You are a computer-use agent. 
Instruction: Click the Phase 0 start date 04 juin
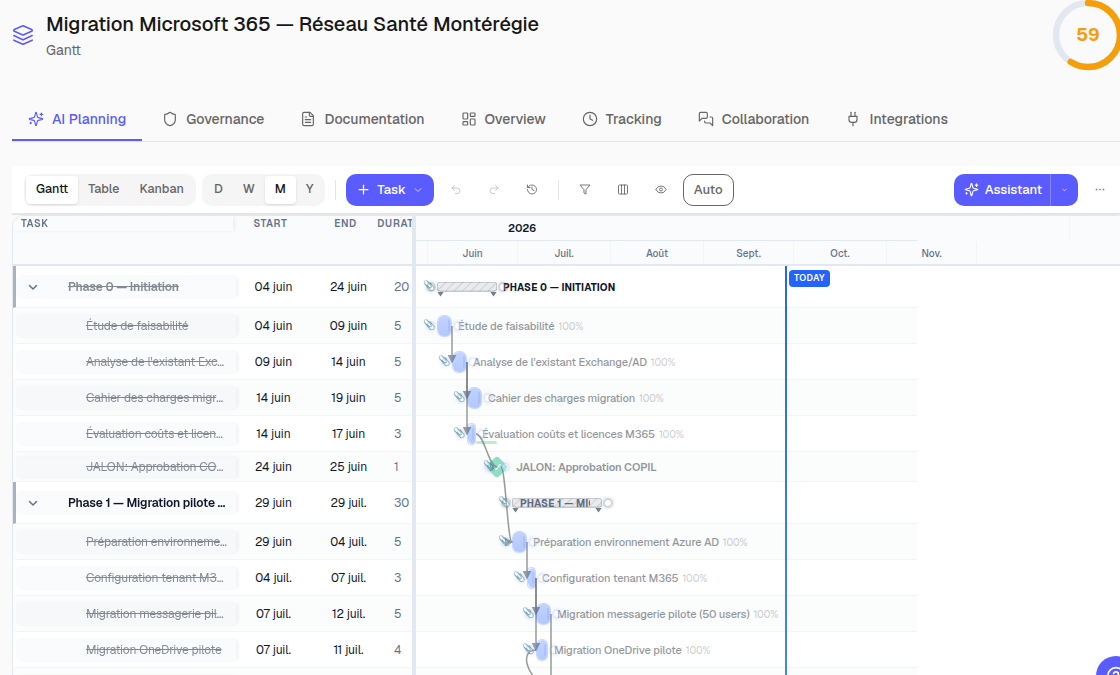274,287
